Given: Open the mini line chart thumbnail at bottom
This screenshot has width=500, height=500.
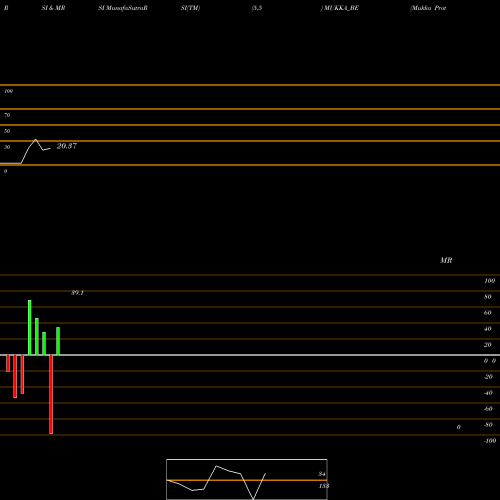Looking at the screenshot, I should (x=247, y=479).
